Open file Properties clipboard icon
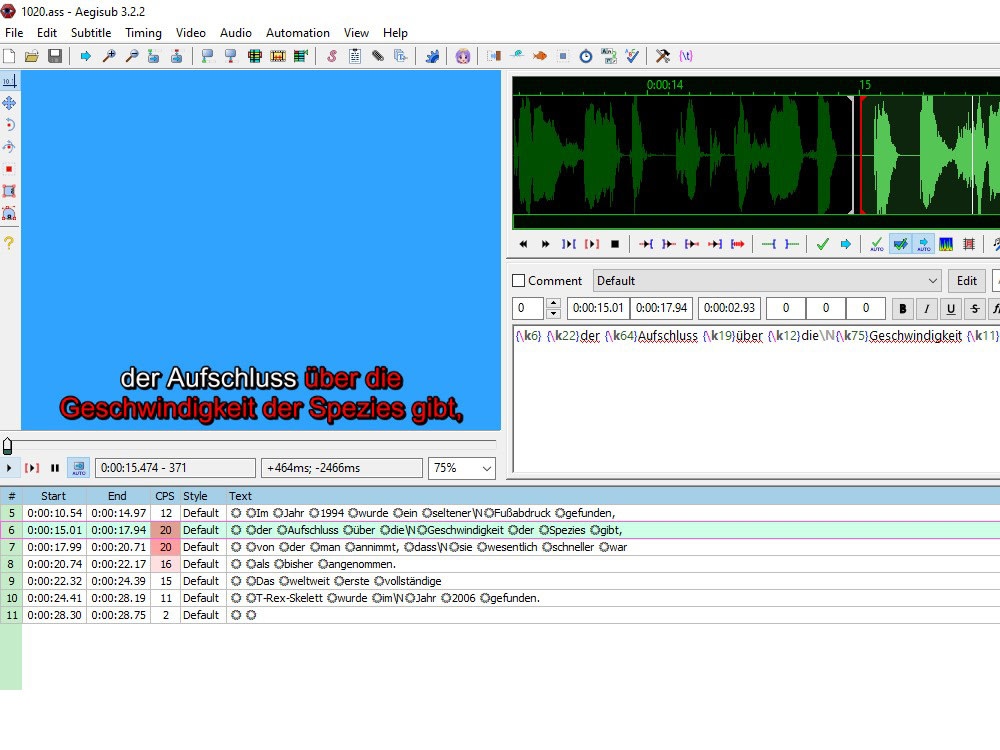 point(355,56)
